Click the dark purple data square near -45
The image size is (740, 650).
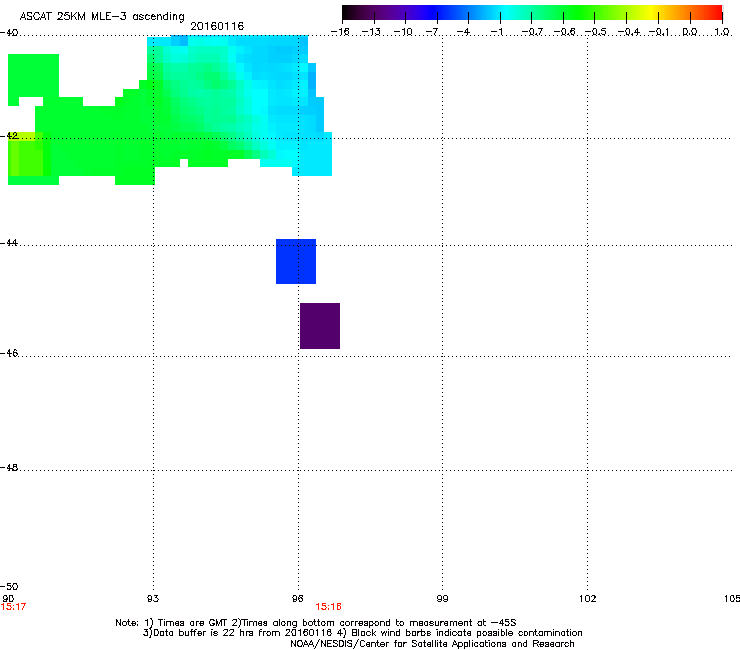pos(320,326)
